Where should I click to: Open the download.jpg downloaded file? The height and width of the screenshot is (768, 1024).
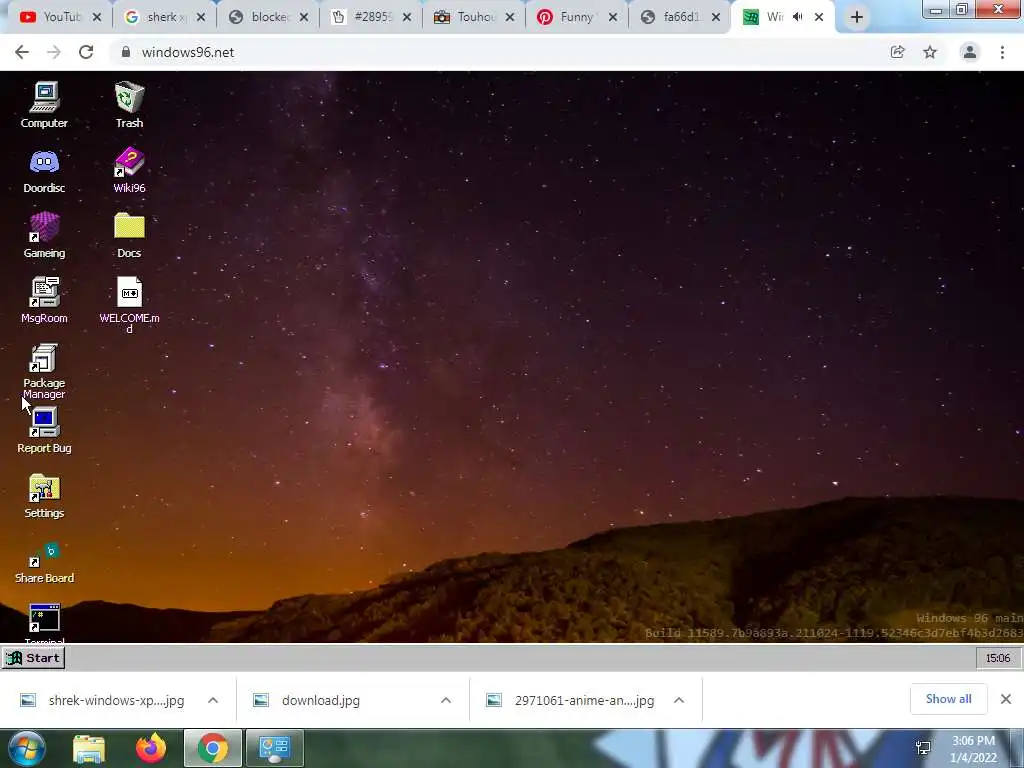(307, 700)
